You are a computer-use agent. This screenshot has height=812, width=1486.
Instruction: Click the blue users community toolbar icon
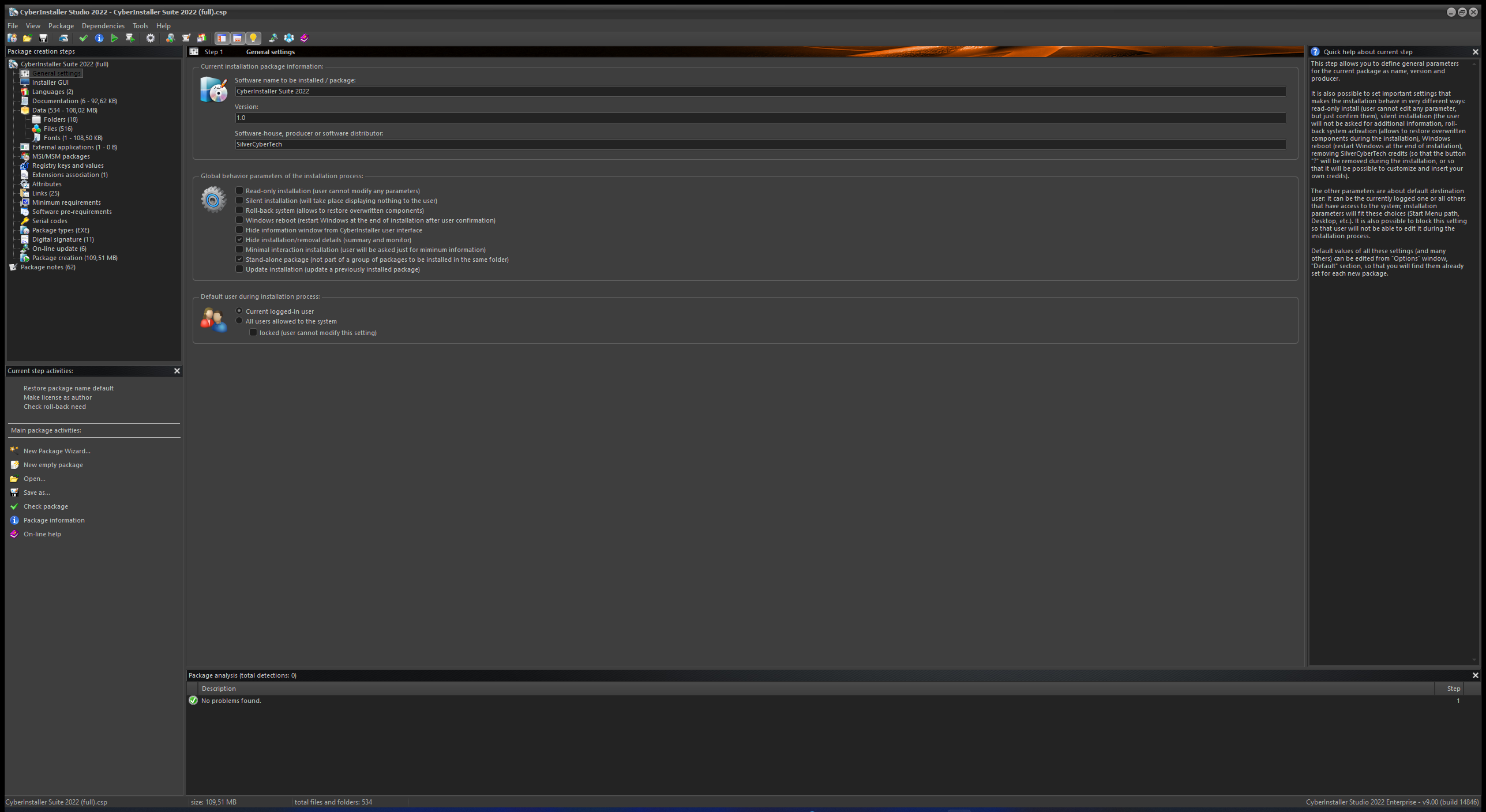pyautogui.click(x=288, y=38)
